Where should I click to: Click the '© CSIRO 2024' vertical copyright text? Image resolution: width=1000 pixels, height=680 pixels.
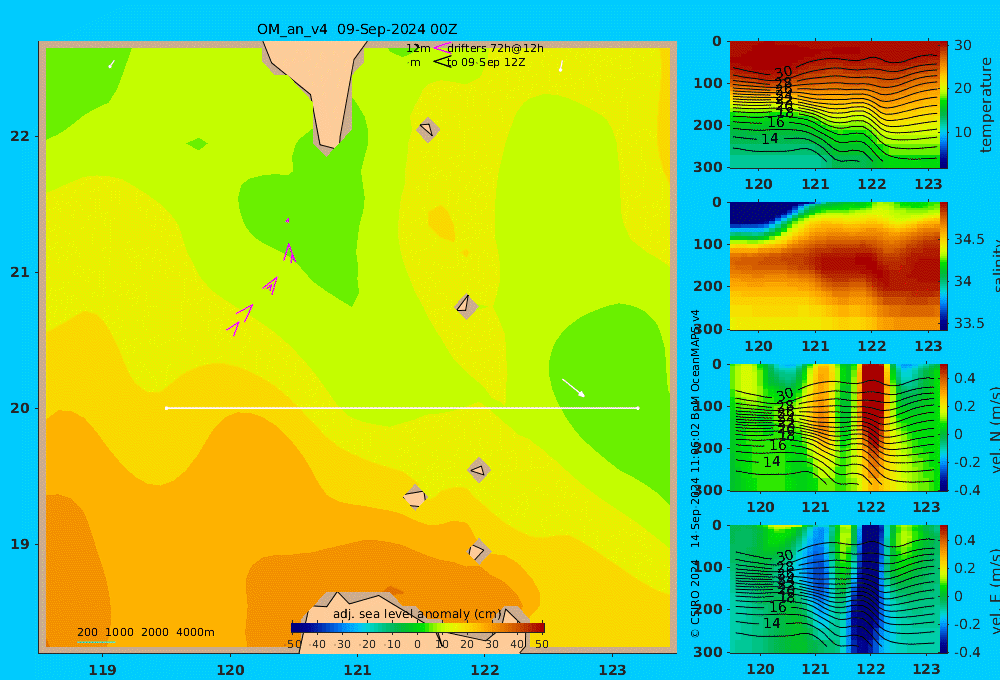695,598
